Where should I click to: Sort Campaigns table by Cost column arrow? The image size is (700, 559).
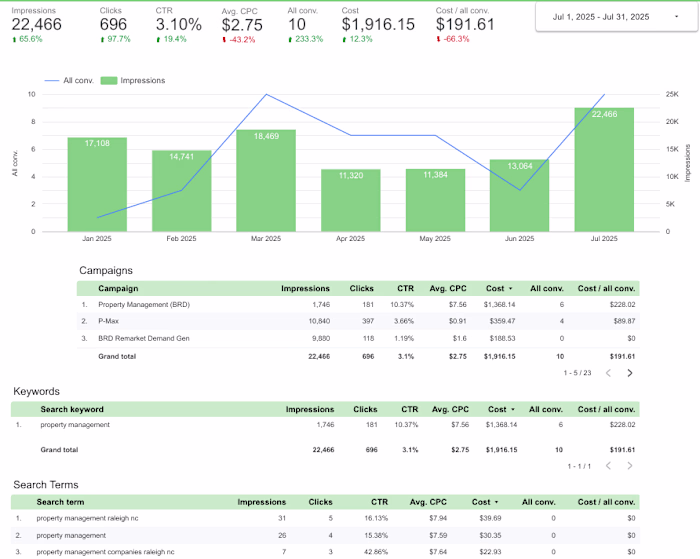(x=510, y=289)
